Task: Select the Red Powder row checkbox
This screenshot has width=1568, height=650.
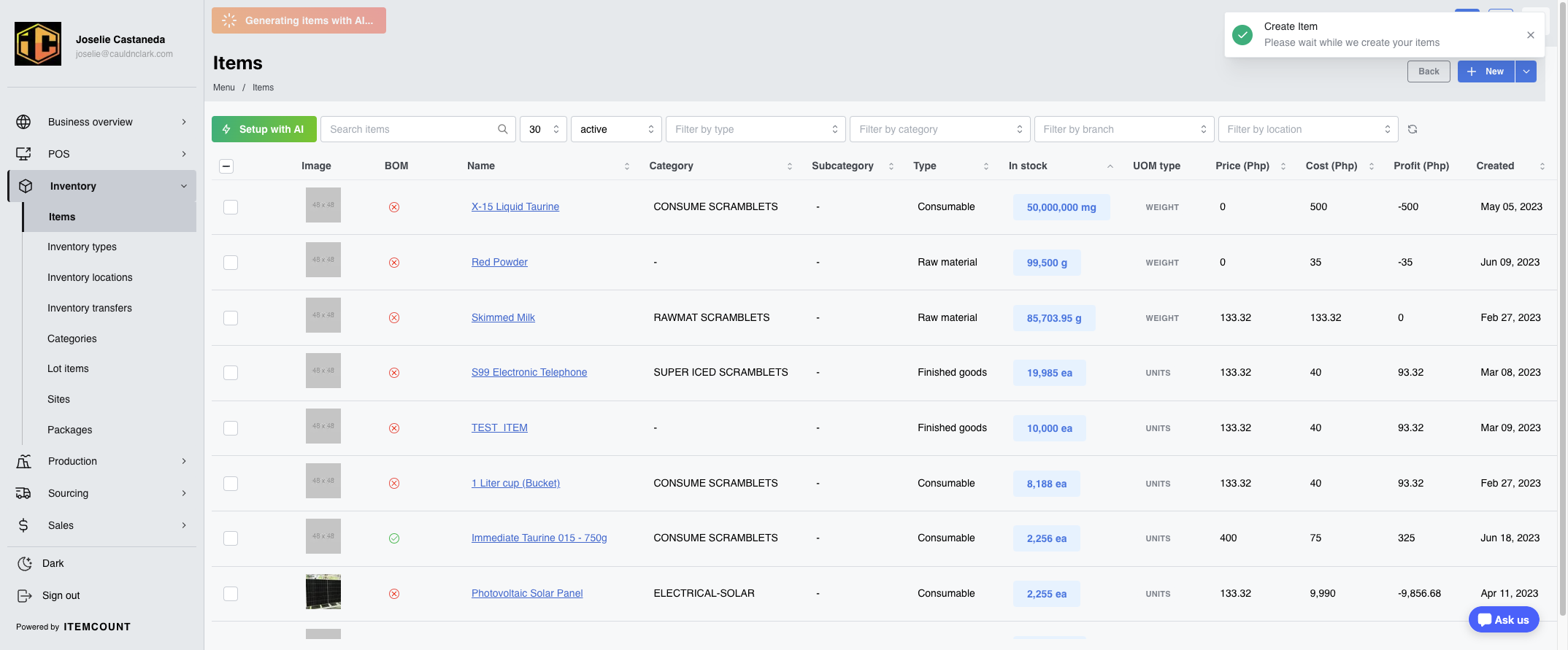Action: pos(231,263)
